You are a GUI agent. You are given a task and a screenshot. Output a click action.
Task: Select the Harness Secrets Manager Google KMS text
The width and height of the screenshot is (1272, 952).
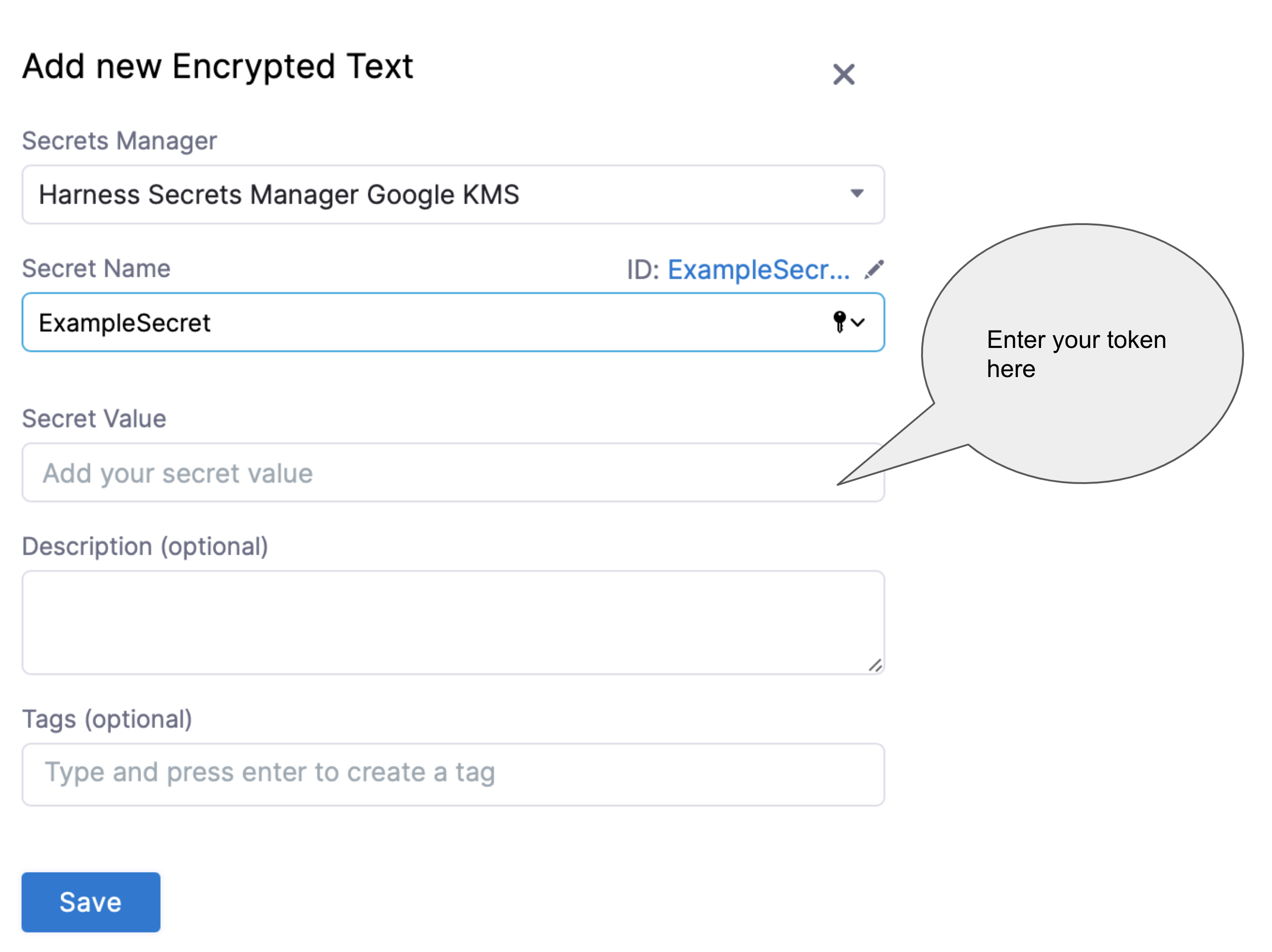click(279, 195)
